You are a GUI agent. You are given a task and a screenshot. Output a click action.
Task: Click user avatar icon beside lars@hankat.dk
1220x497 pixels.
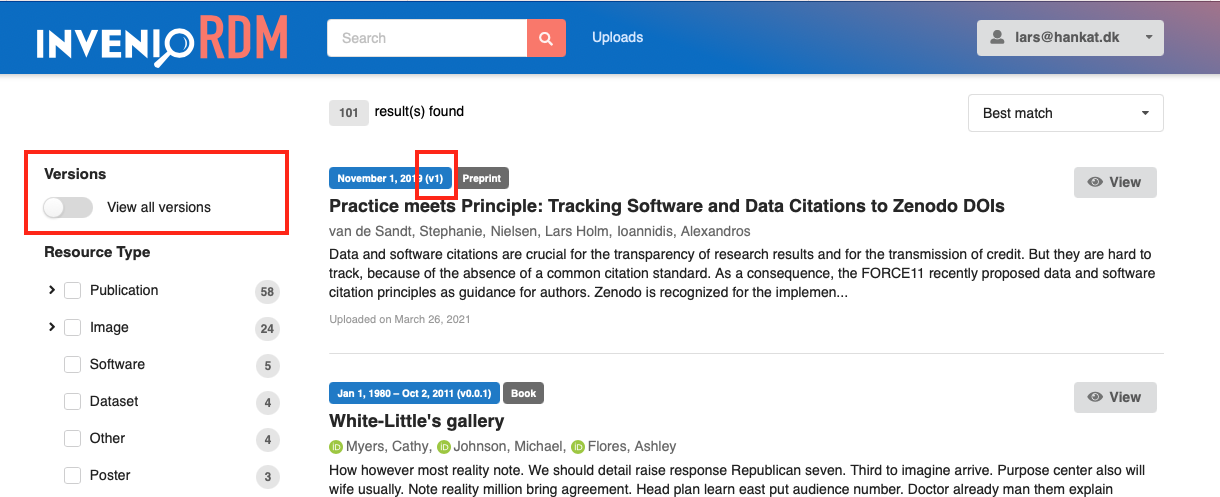997,38
